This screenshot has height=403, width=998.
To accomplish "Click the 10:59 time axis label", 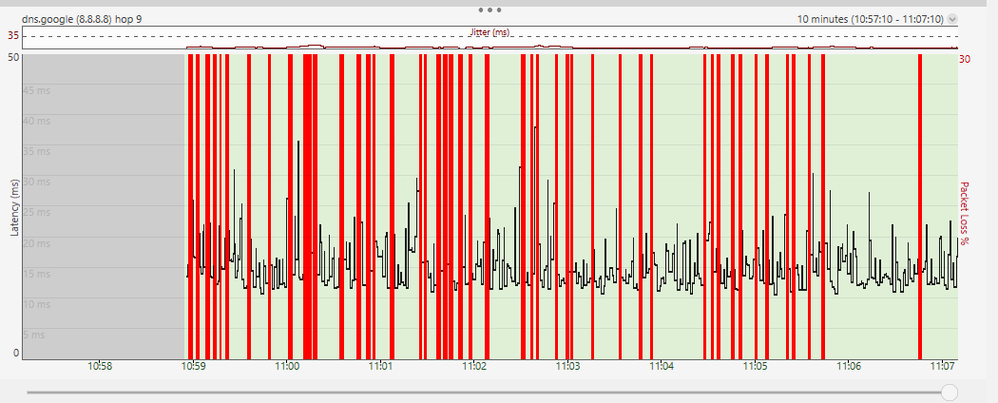I will click(x=193, y=366).
